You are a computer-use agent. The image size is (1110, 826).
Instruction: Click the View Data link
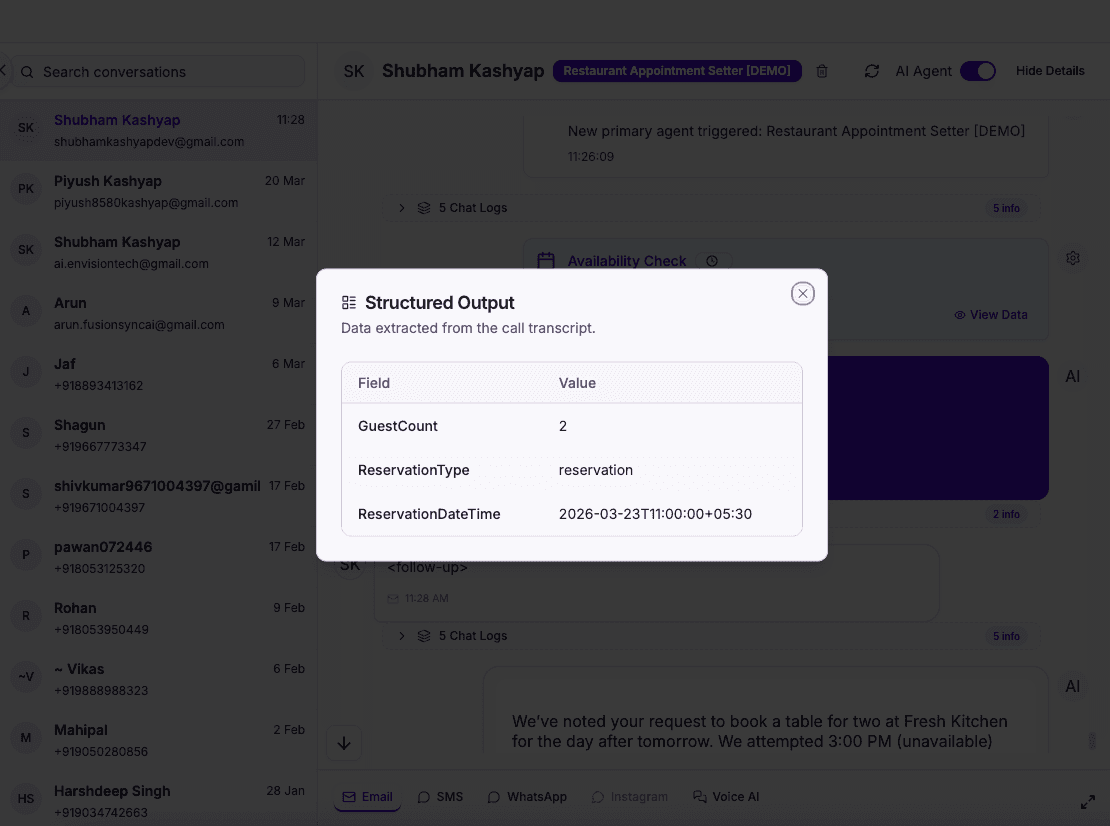[x=991, y=314]
